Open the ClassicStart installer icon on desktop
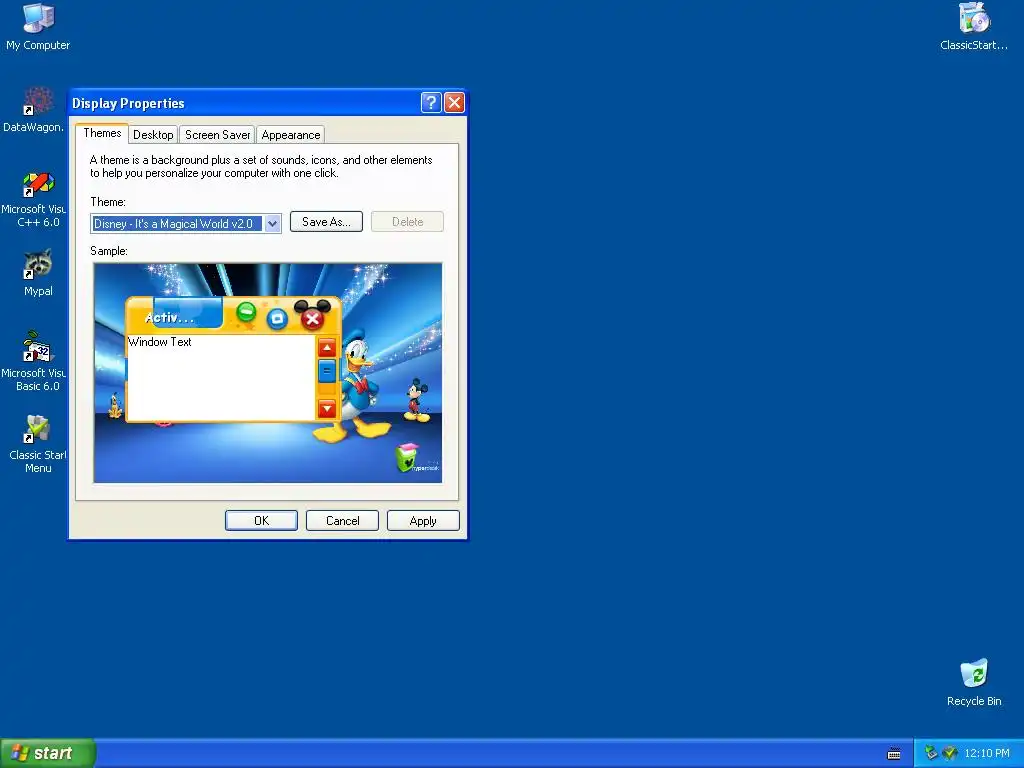 click(x=974, y=26)
